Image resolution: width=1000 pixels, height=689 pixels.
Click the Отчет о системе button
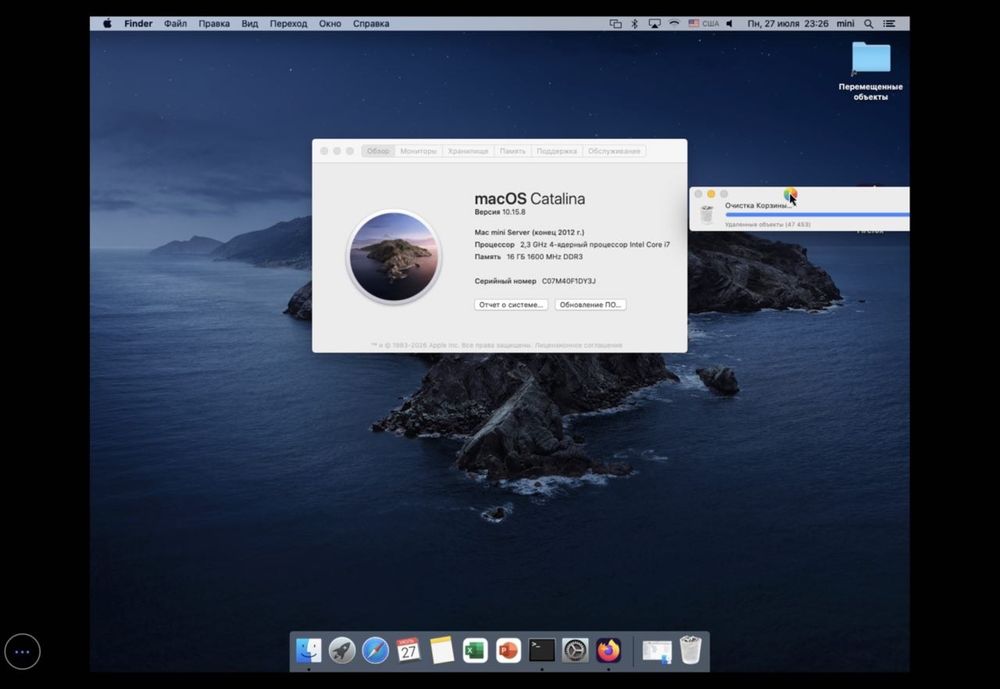(511, 305)
